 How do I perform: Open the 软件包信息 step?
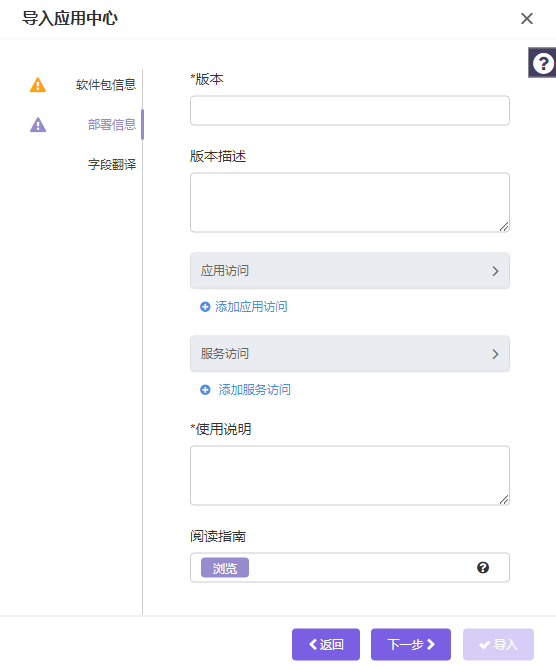pos(106,85)
